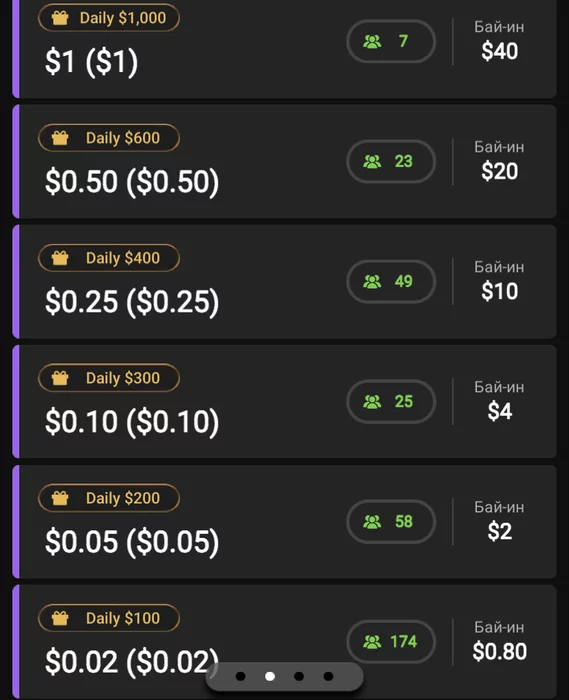Click the gift icon beside Daily $400
569x700 pixels.
[x=60, y=258]
